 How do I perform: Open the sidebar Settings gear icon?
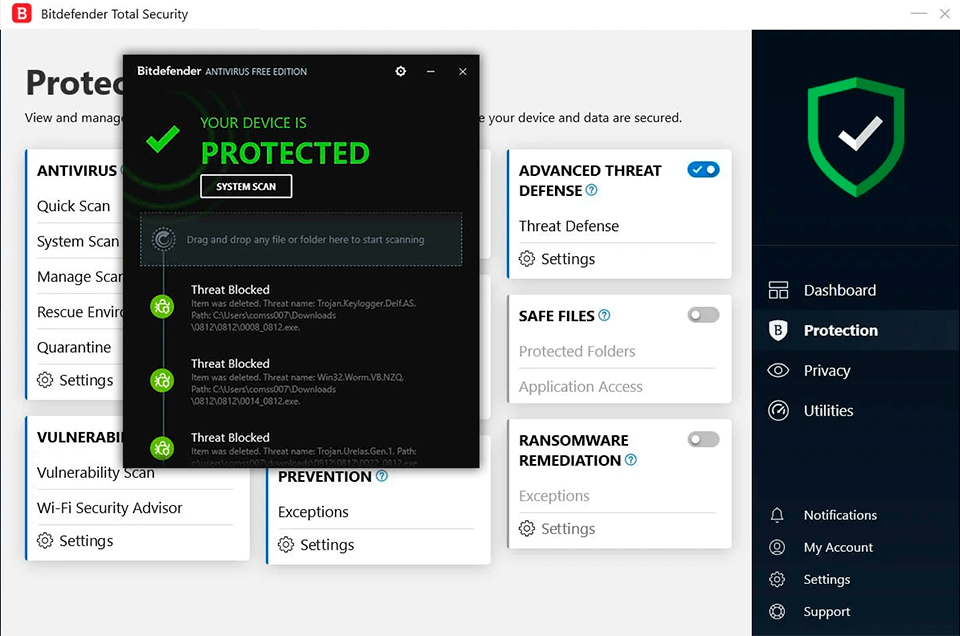coord(777,579)
